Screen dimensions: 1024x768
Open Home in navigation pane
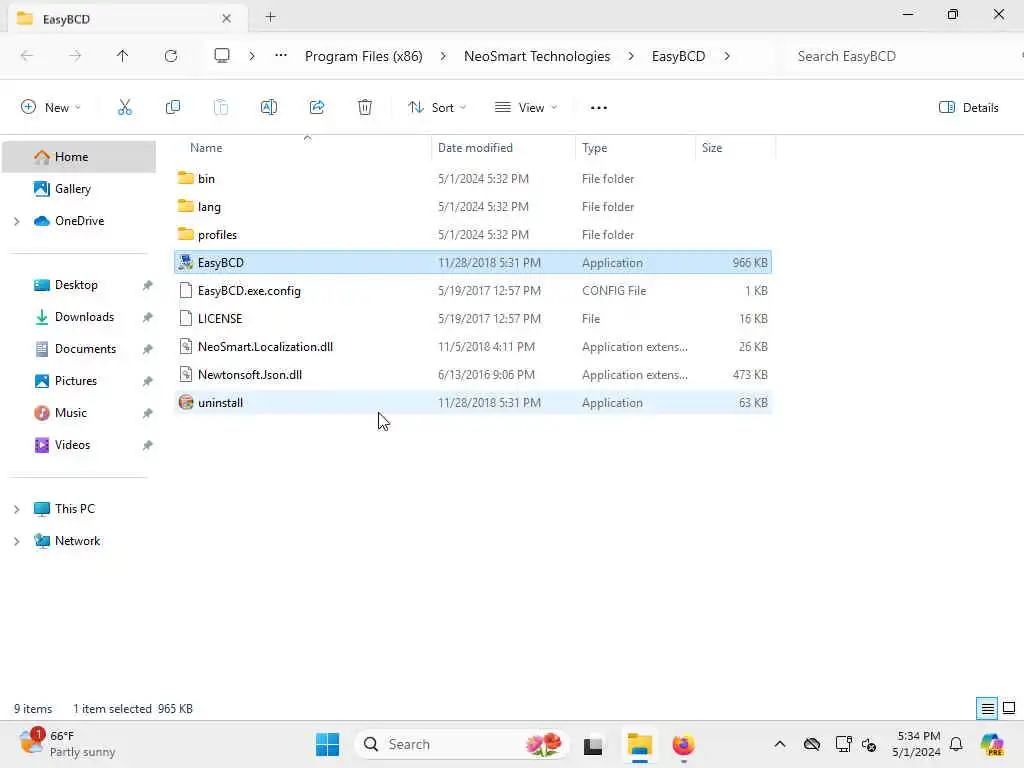coord(79,157)
